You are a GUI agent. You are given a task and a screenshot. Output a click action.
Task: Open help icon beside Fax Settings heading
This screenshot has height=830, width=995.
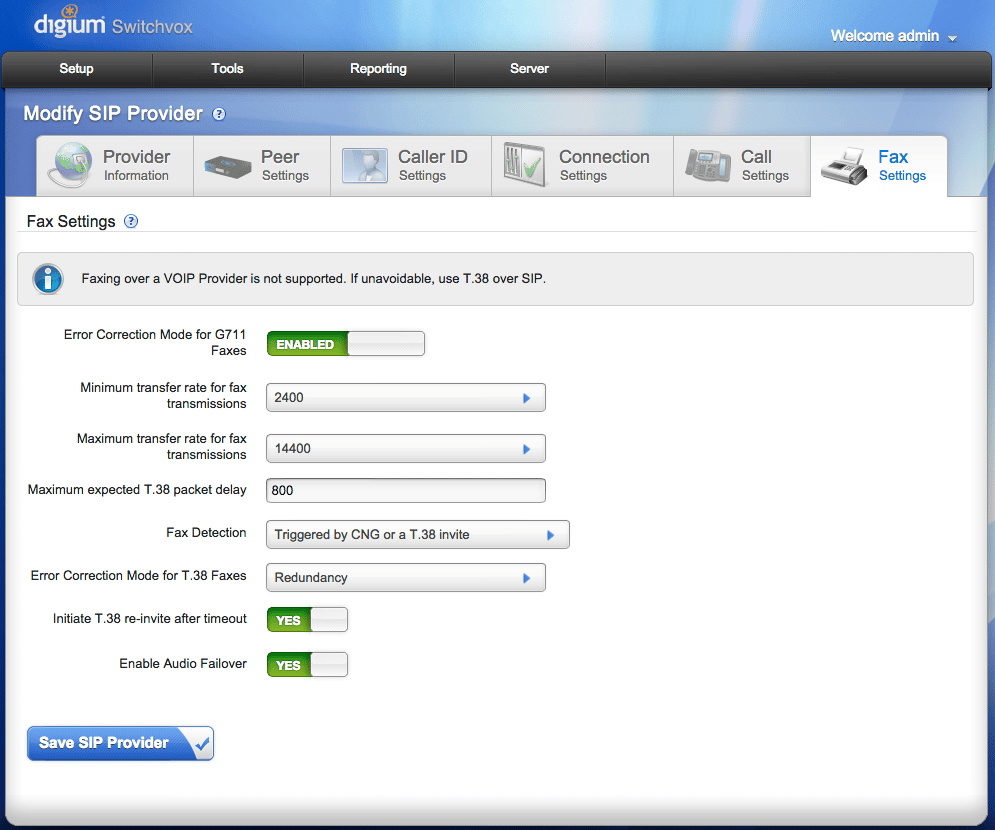[x=131, y=221]
